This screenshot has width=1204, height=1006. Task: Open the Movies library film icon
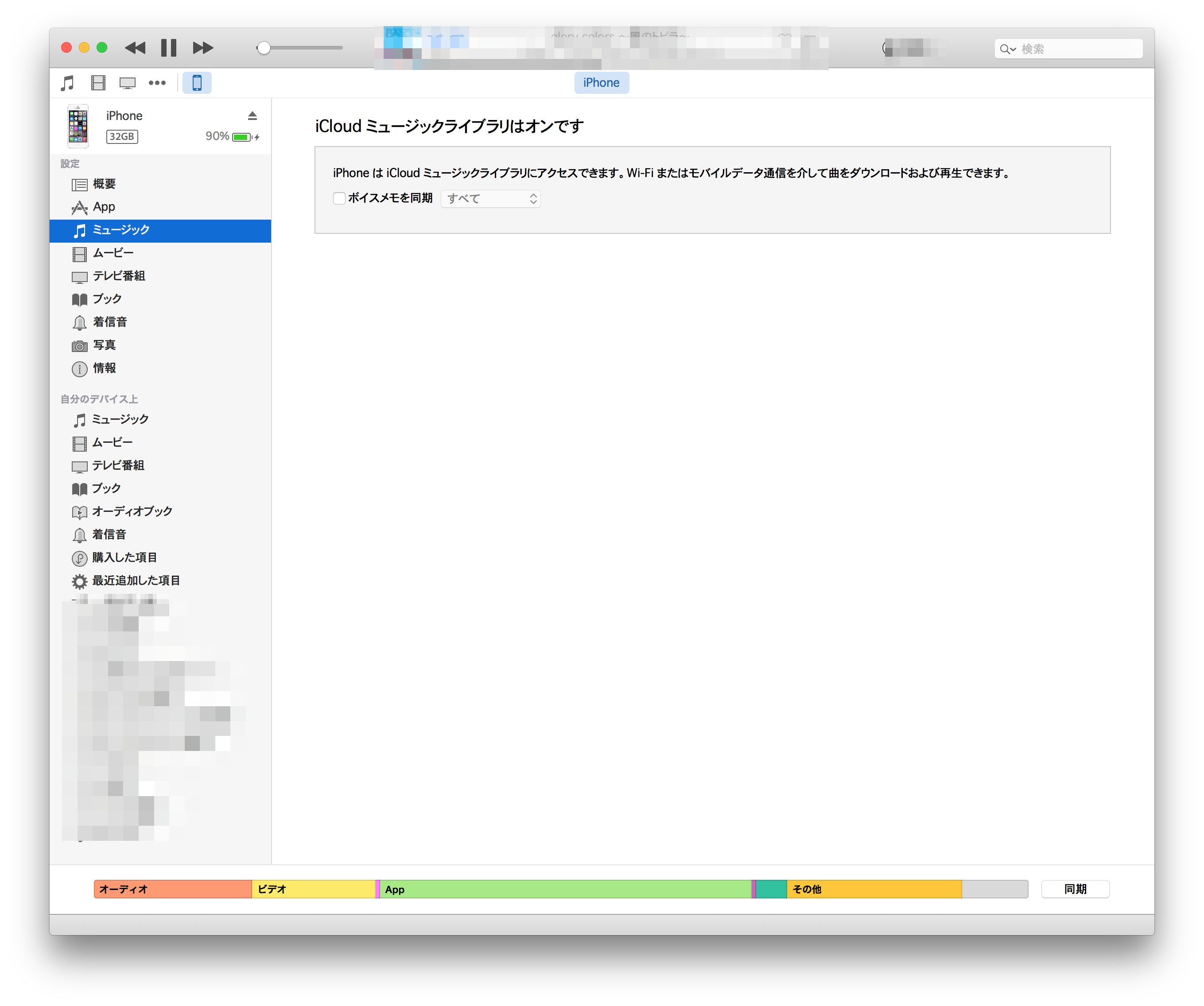[x=98, y=83]
